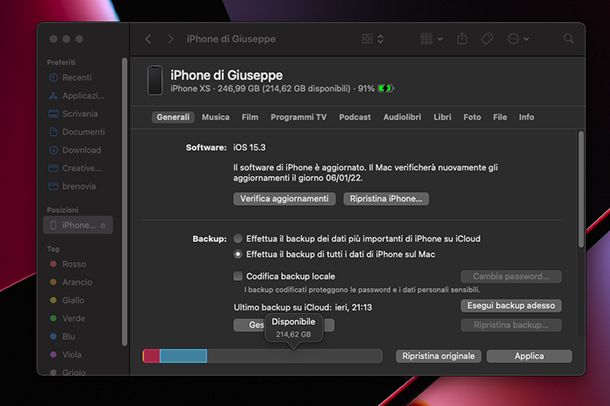Click the Applica button
The image size is (610, 406).
pos(529,356)
